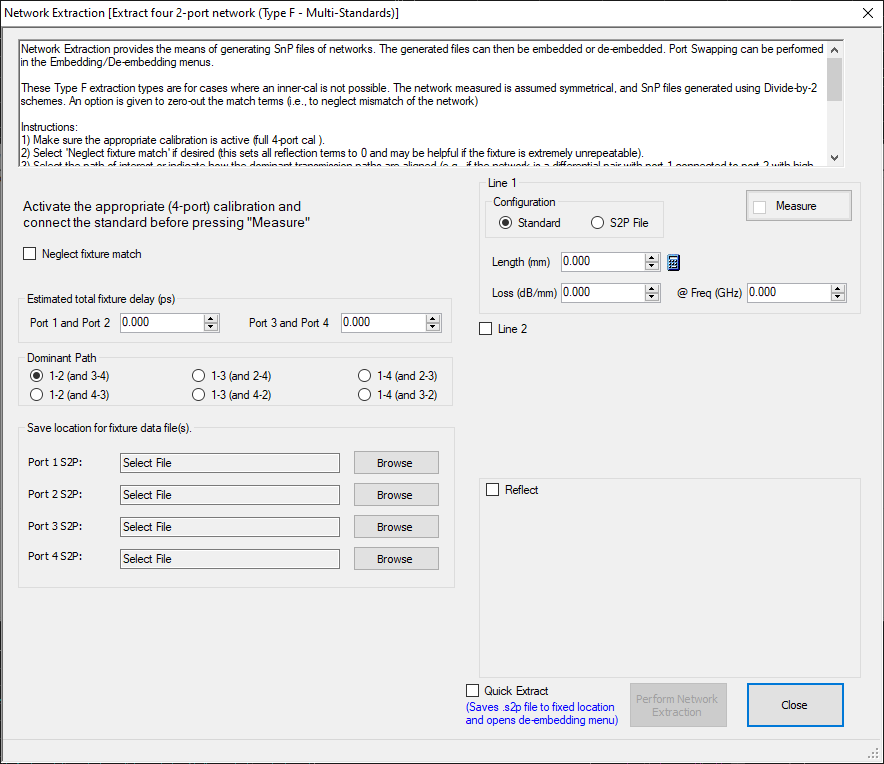Select dominant path 1-2 (and 4-3)
This screenshot has height=764, width=884.
coord(37,394)
